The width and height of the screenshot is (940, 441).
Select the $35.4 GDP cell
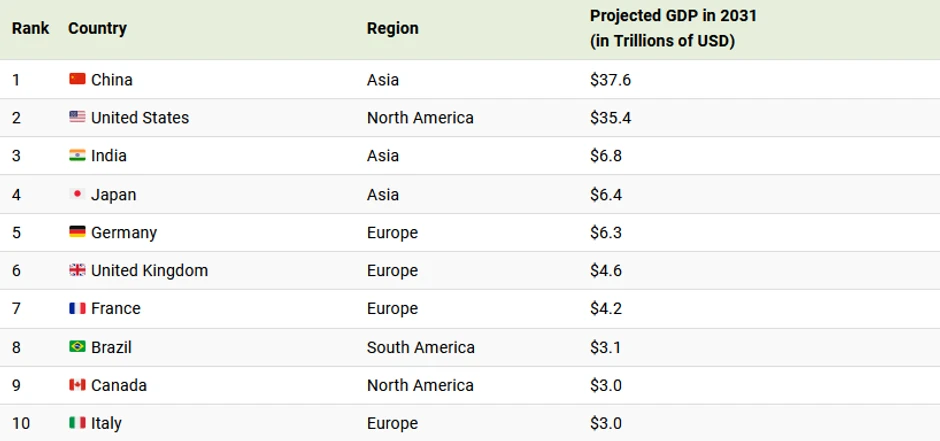point(610,117)
